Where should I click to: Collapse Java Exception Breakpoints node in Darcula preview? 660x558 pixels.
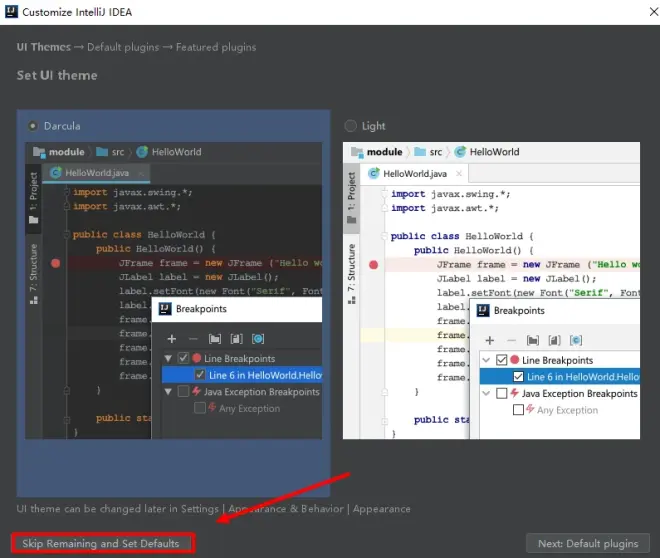click(x=168, y=392)
